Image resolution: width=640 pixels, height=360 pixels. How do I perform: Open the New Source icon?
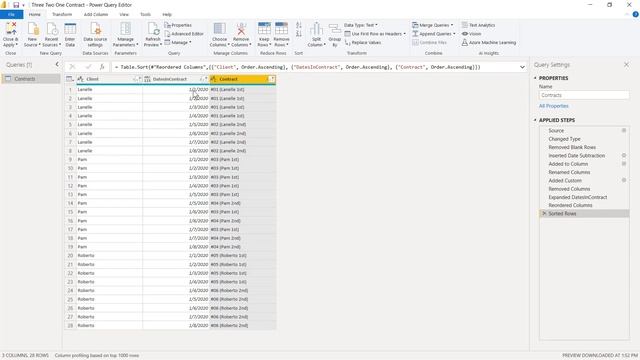32,34
